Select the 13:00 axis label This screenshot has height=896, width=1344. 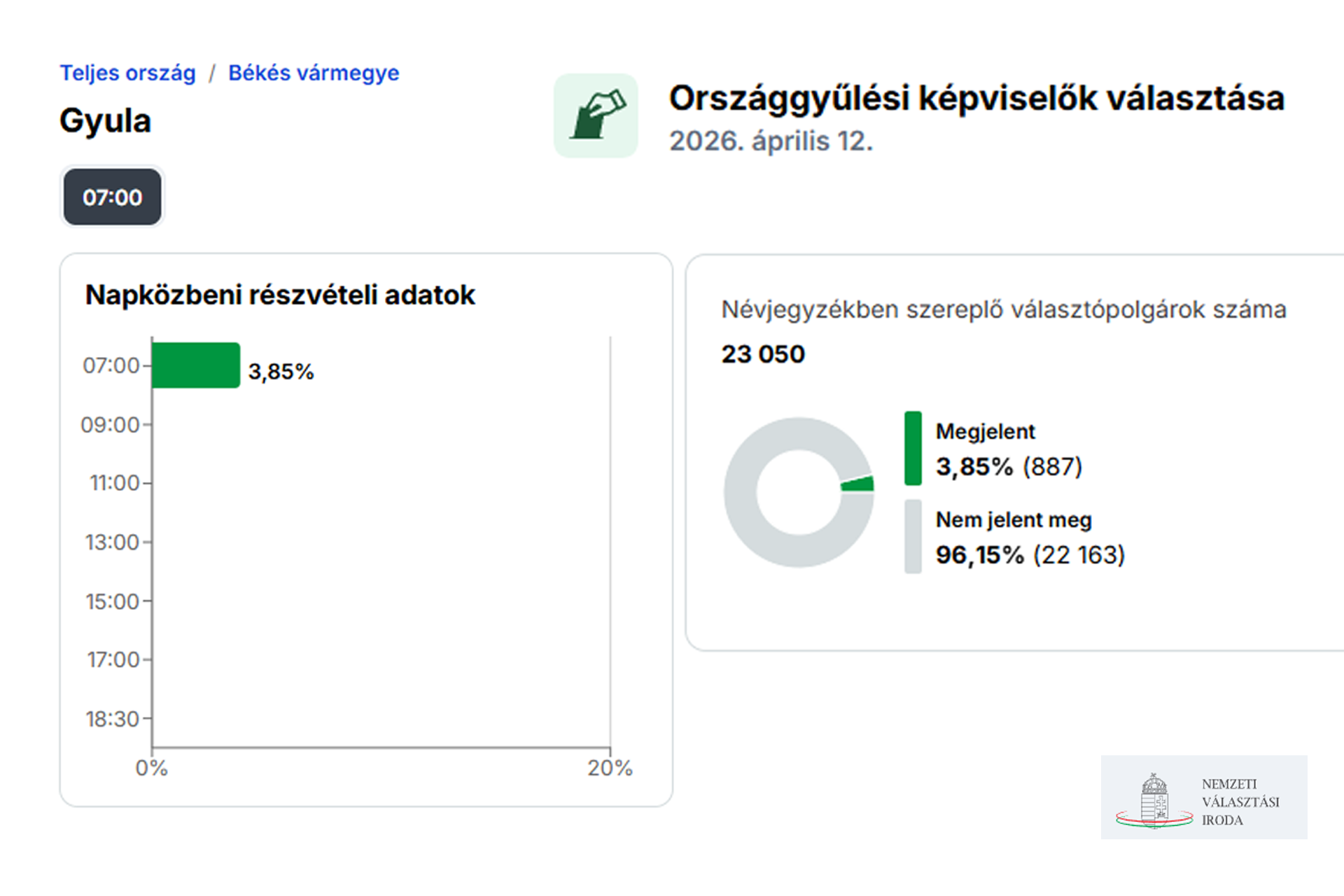tap(112, 542)
